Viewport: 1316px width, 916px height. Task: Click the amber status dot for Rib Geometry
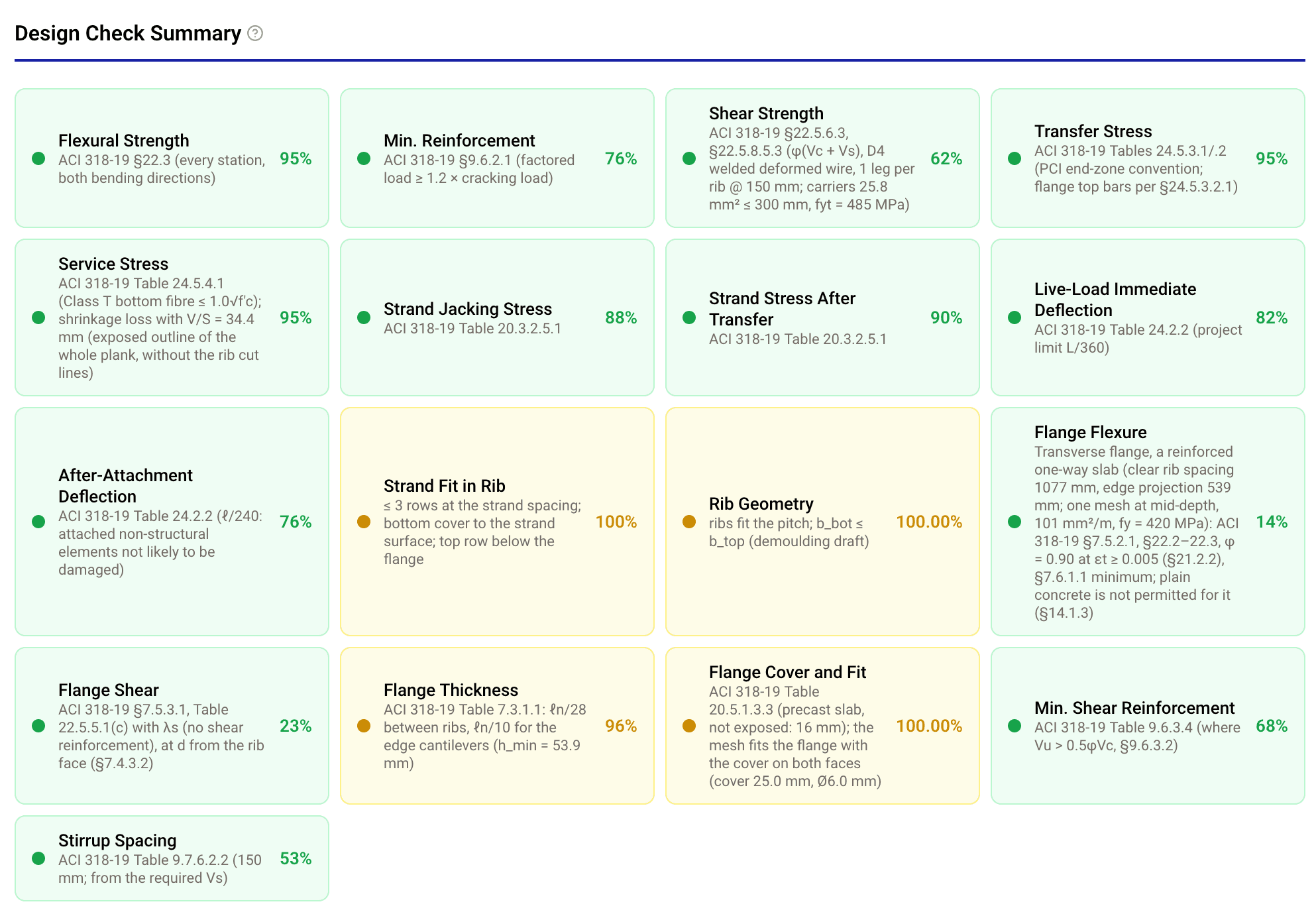689,522
